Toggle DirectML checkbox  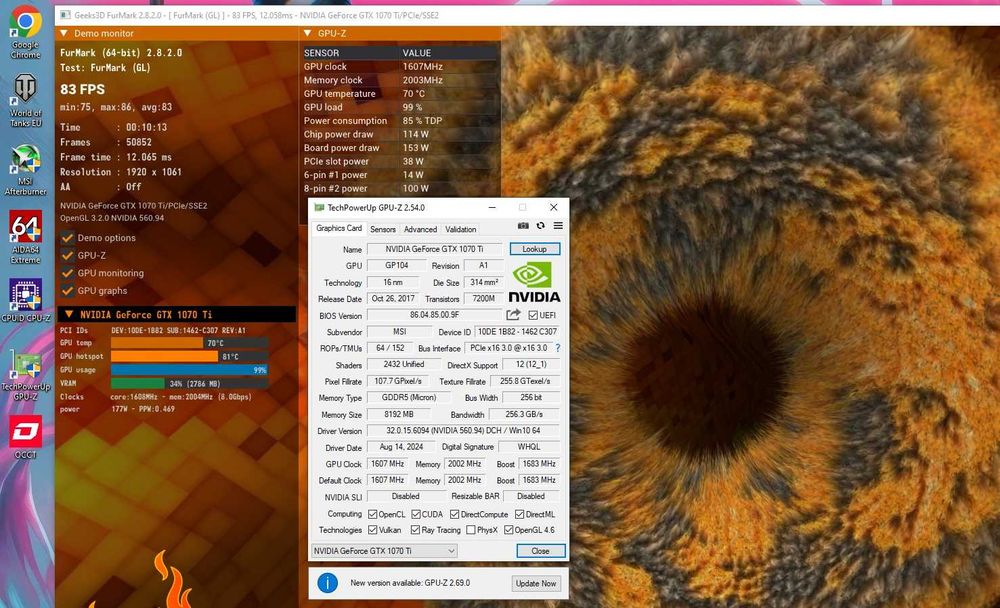pyautogui.click(x=520, y=514)
